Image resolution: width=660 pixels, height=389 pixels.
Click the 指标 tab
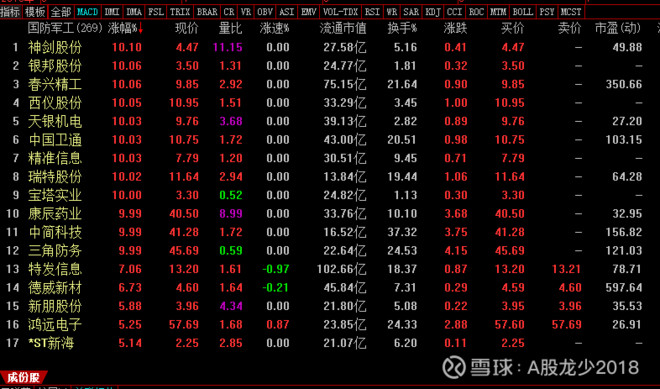click(x=10, y=11)
